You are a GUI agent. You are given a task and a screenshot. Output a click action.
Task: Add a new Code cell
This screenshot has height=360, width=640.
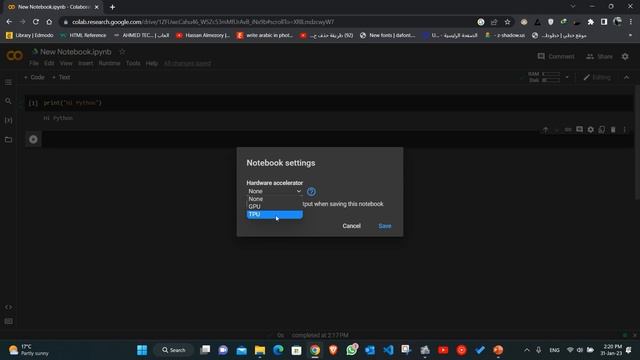pyautogui.click(x=34, y=77)
